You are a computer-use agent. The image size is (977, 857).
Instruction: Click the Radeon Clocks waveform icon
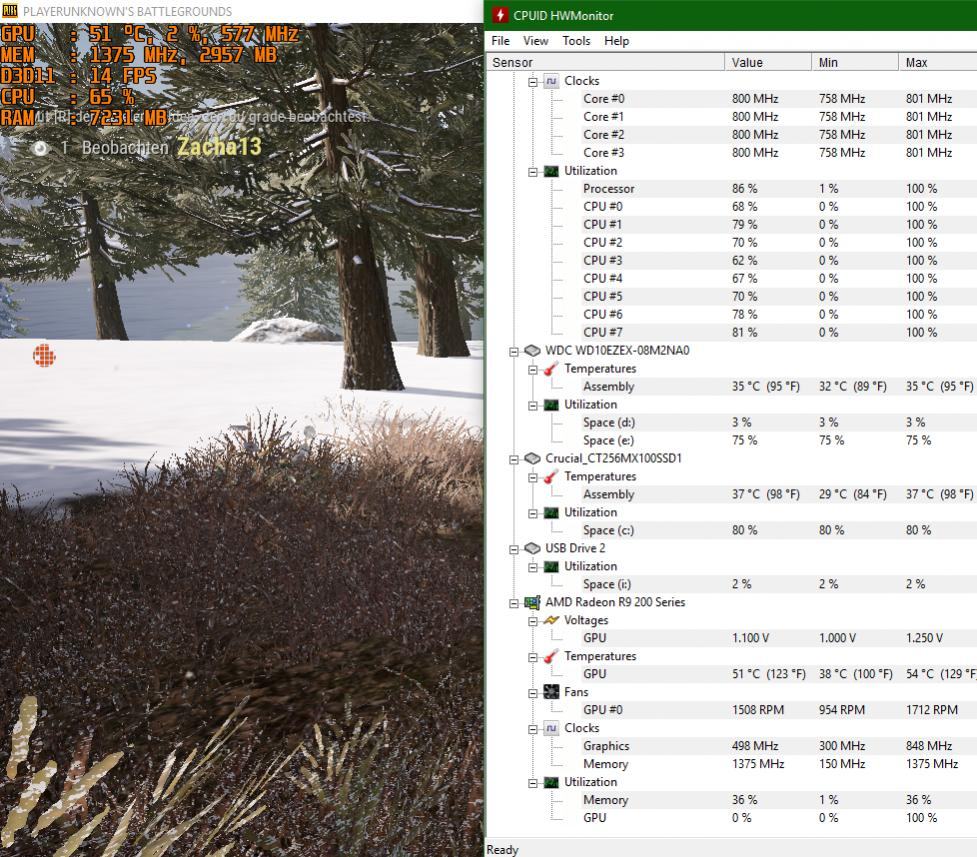551,728
